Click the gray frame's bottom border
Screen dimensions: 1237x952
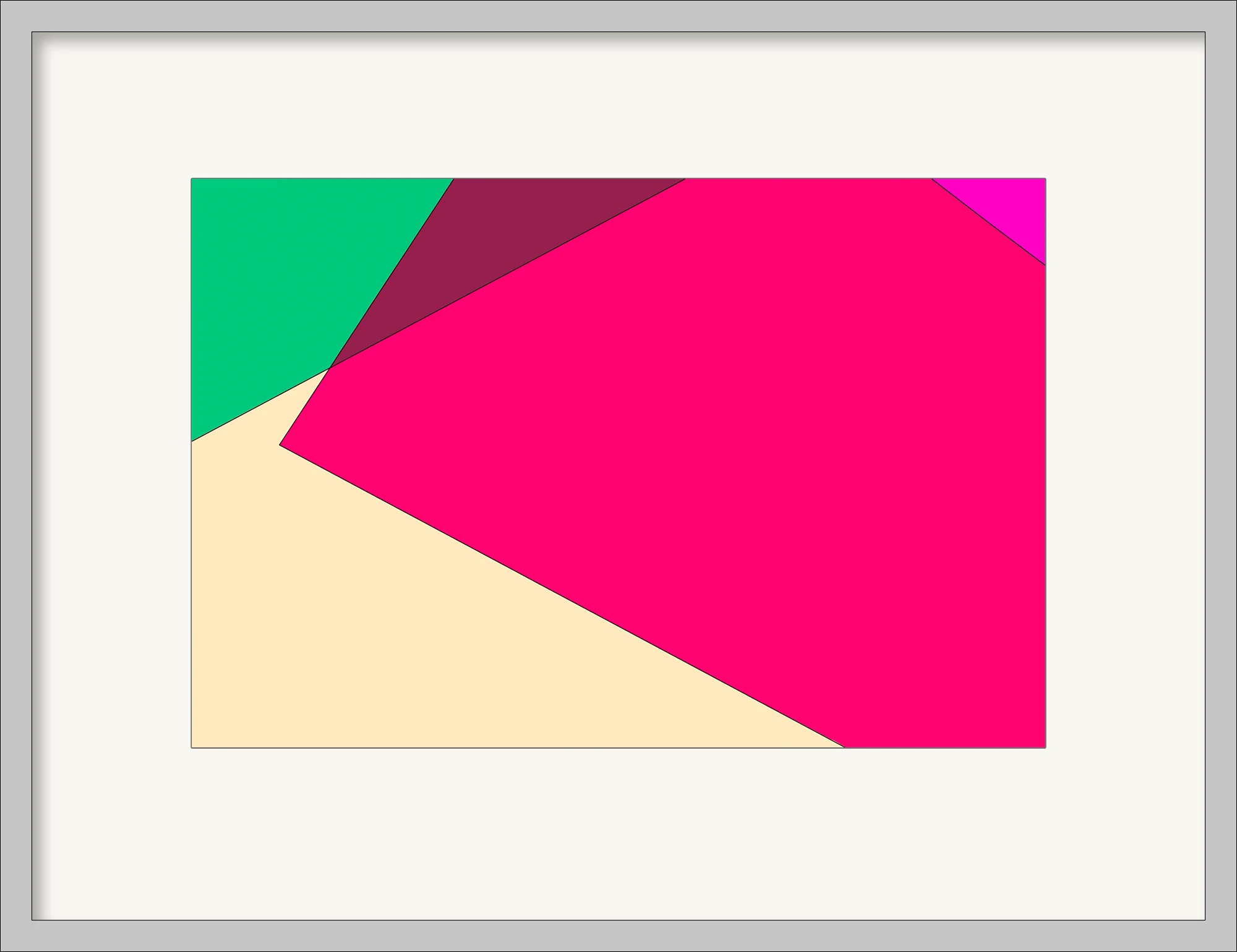(618, 936)
